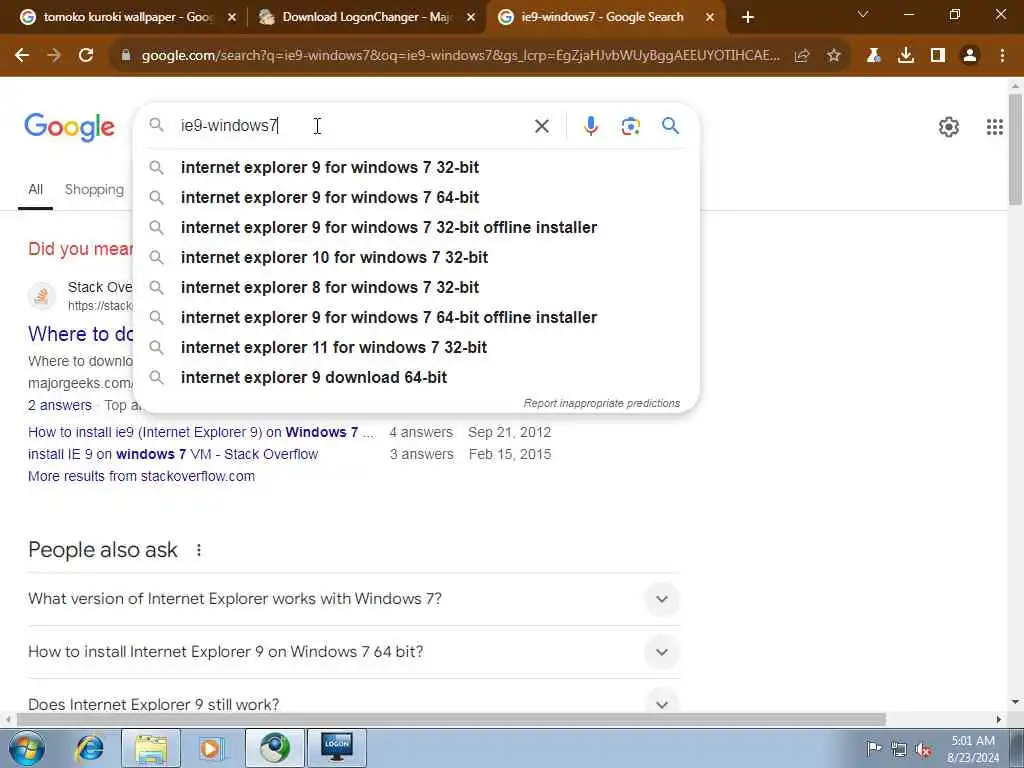Reload the current page
Screen dimensions: 1024x768
(x=86, y=56)
